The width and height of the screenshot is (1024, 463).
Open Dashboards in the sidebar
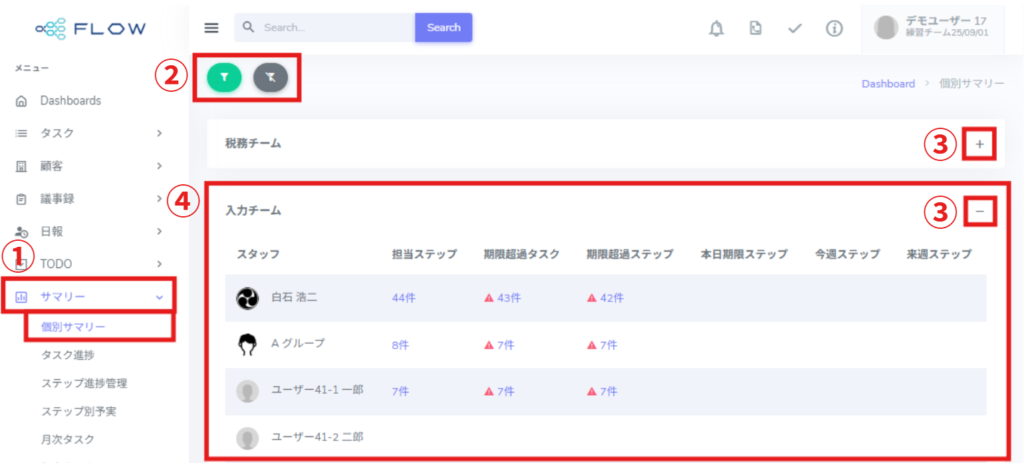(70, 101)
